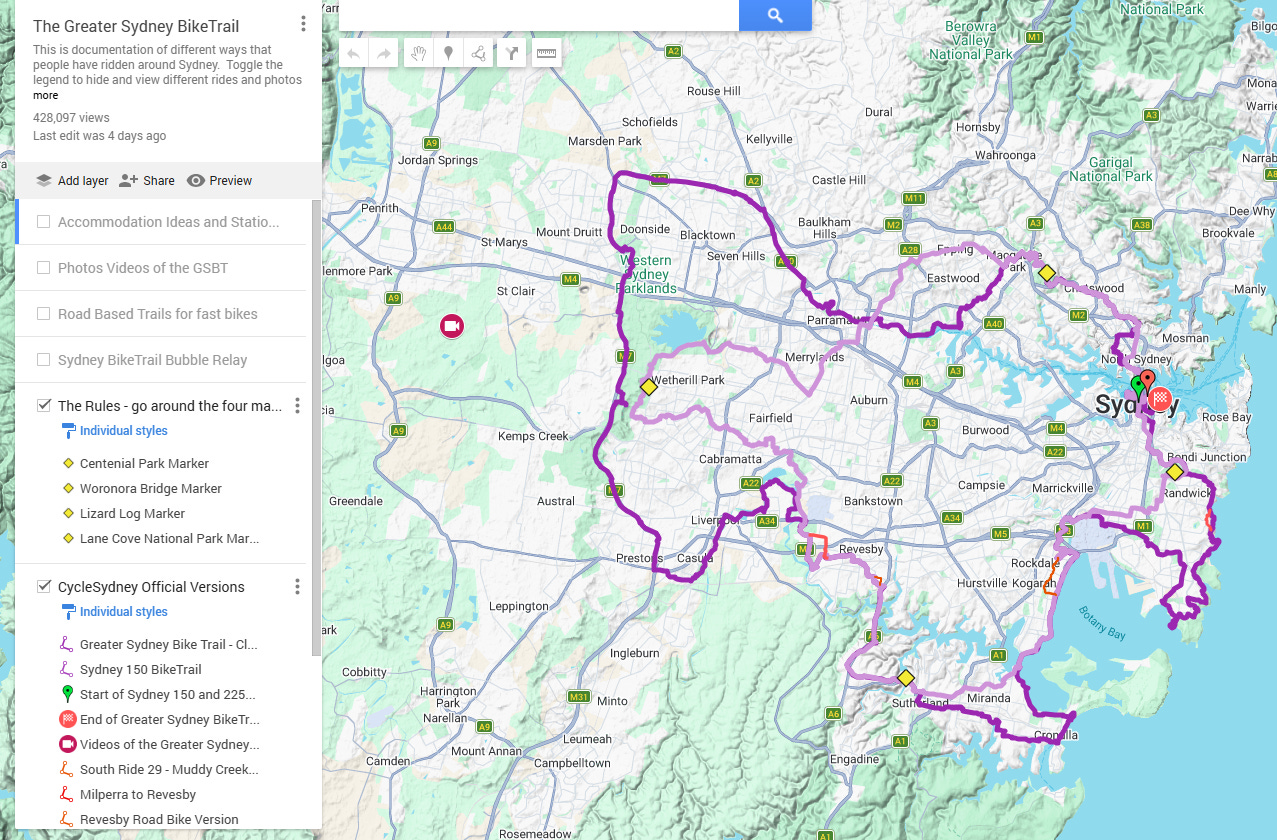Open Individual styles under The Rules layer
The image size is (1277, 840).
pos(124,431)
